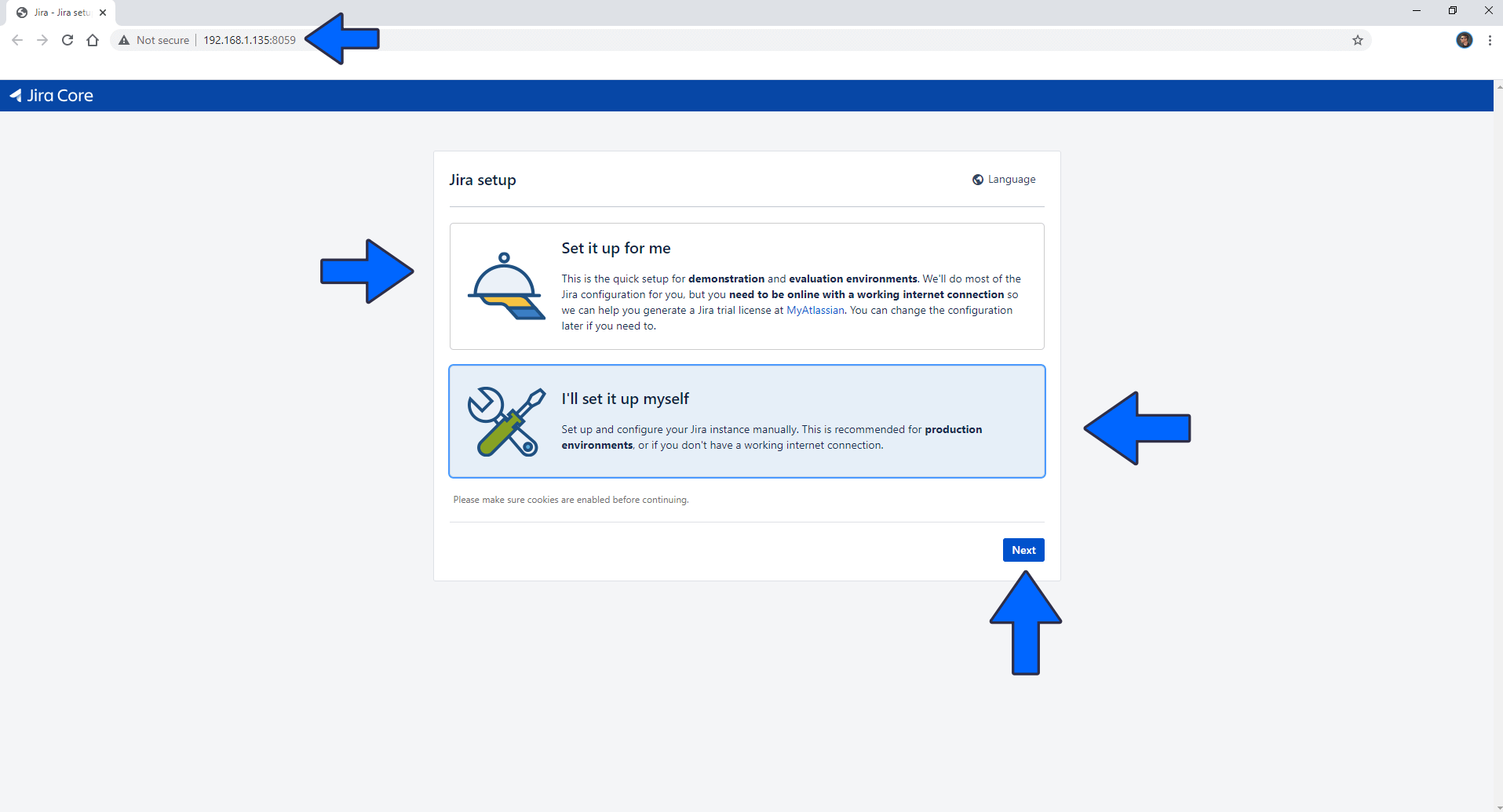This screenshot has height=812, width=1503.
Task: Minimize the browser window
Action: click(1417, 11)
